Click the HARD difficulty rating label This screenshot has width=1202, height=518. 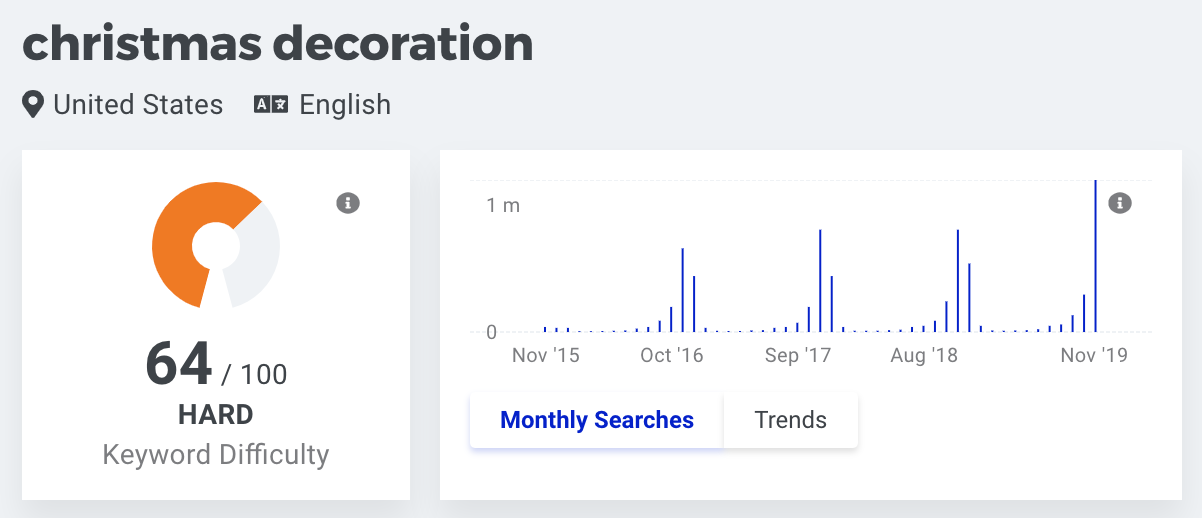(x=216, y=414)
